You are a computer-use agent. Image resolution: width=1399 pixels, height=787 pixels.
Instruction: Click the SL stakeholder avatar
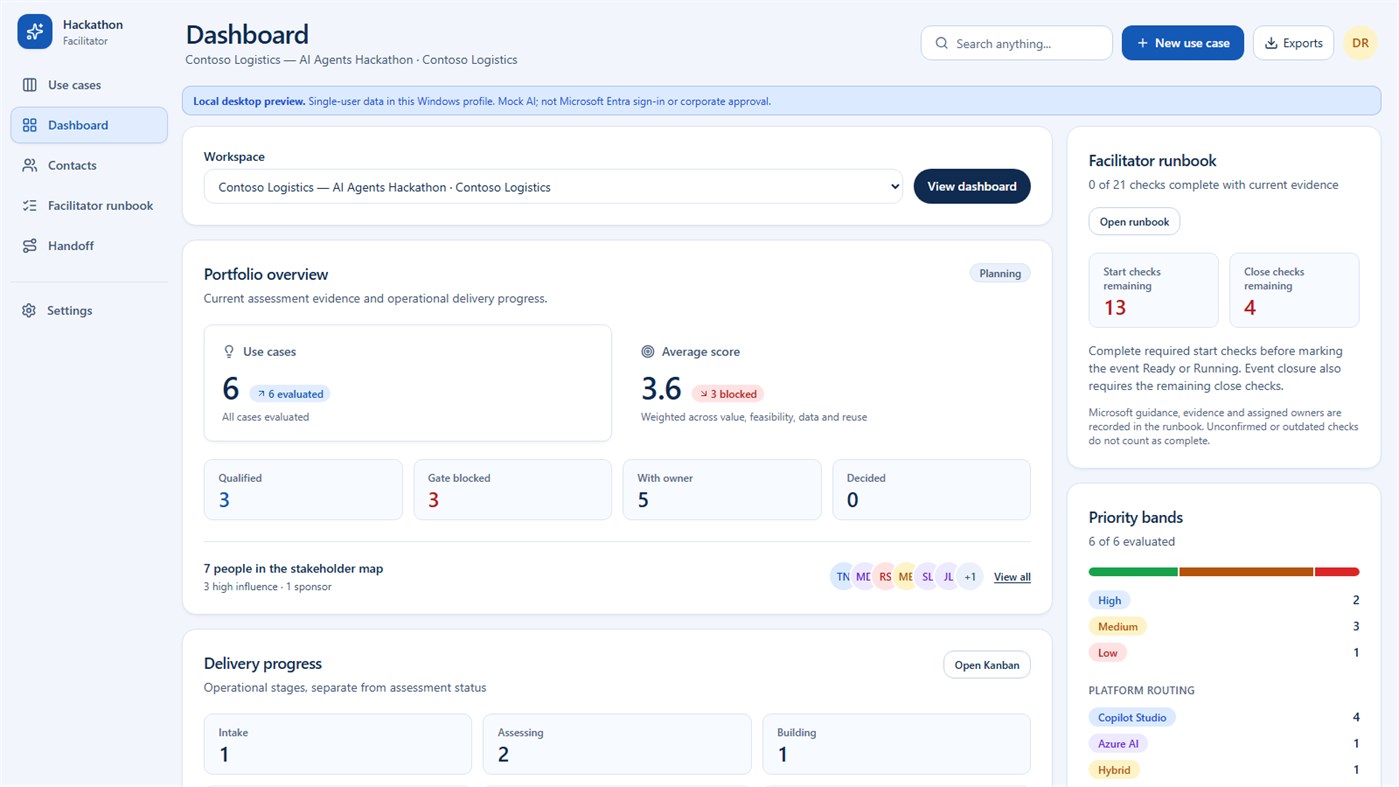(927, 576)
